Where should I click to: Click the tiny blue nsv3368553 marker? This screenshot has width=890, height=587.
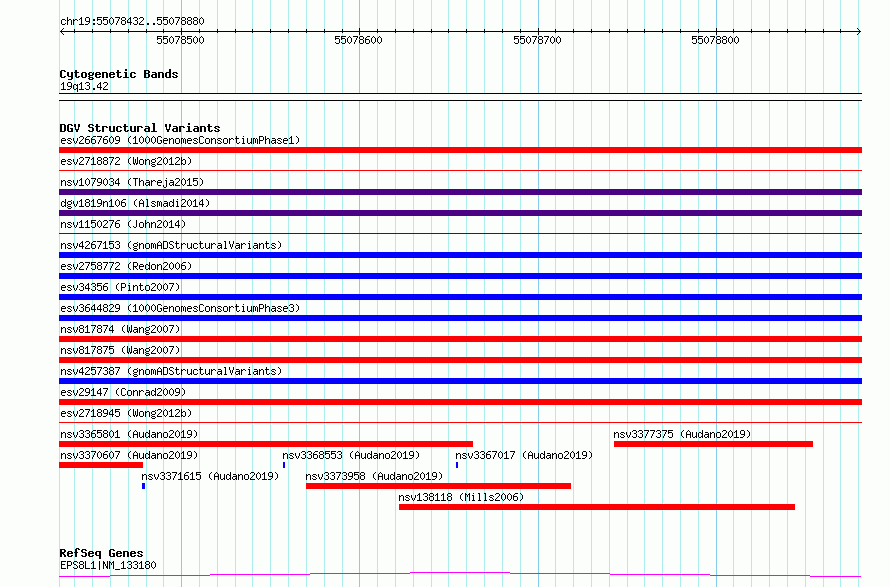click(284, 465)
